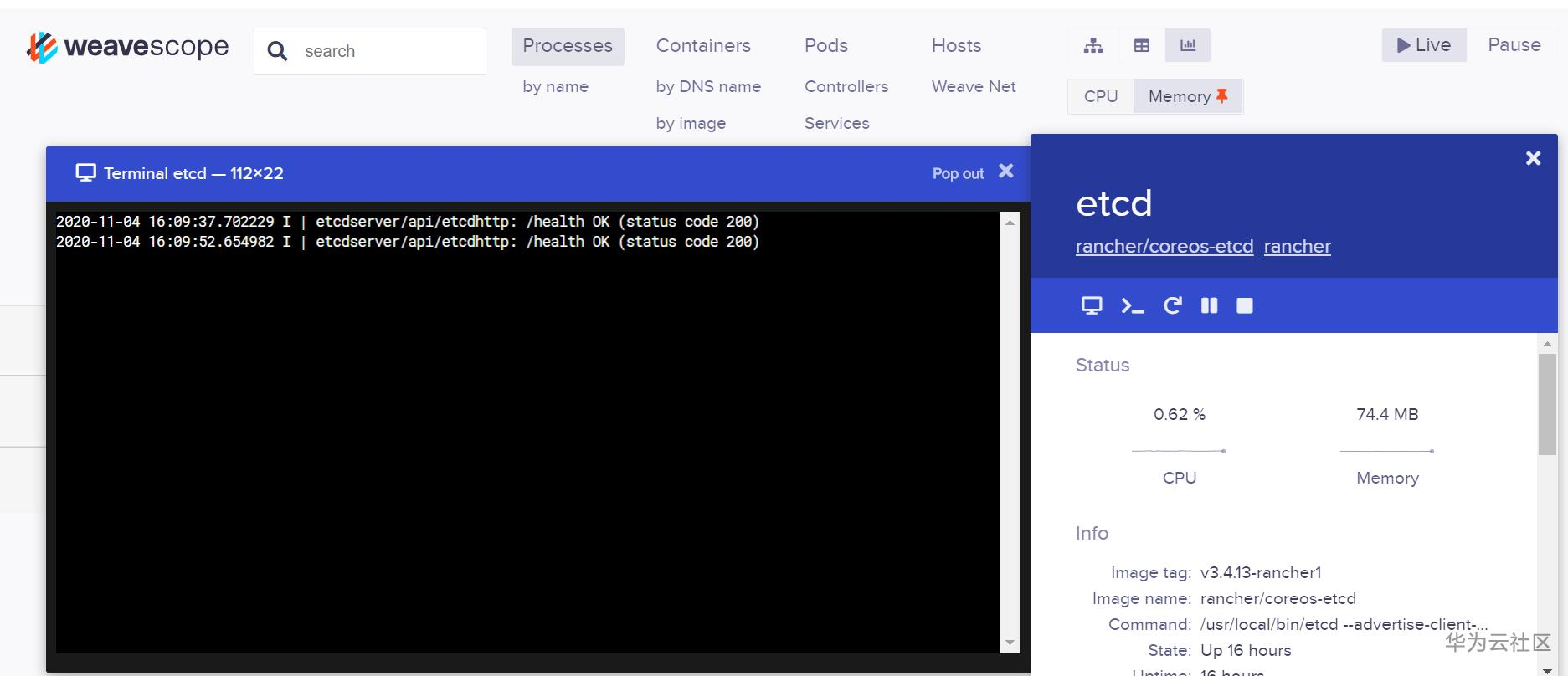This screenshot has height=676, width=1568.
Task: Attach to etcd container icon
Action: (1092, 305)
